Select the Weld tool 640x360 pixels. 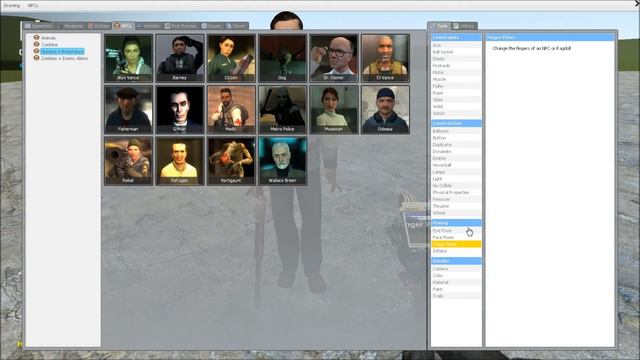(456, 106)
